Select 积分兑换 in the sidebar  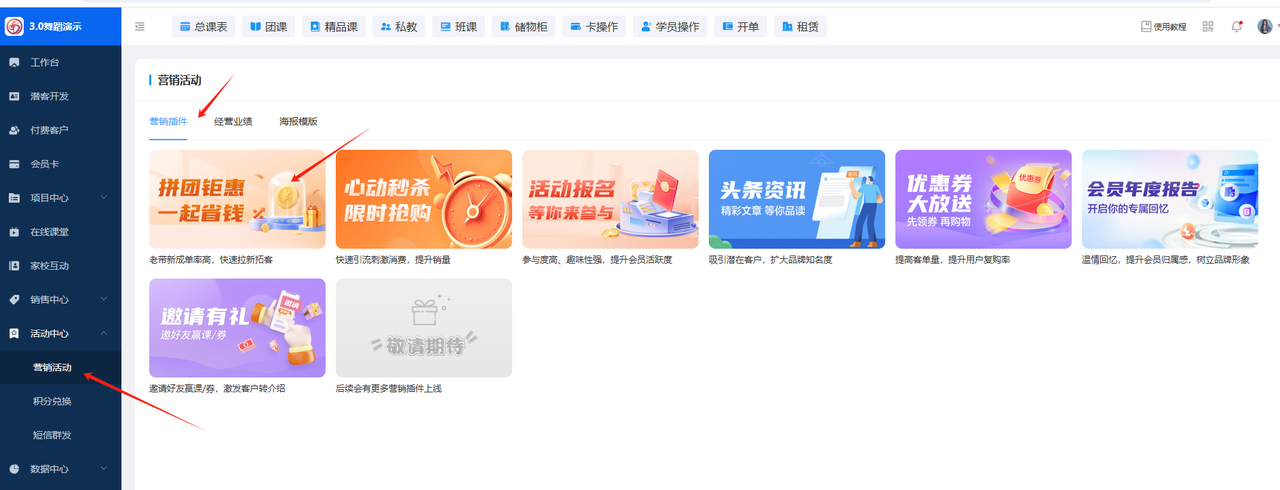[52, 401]
